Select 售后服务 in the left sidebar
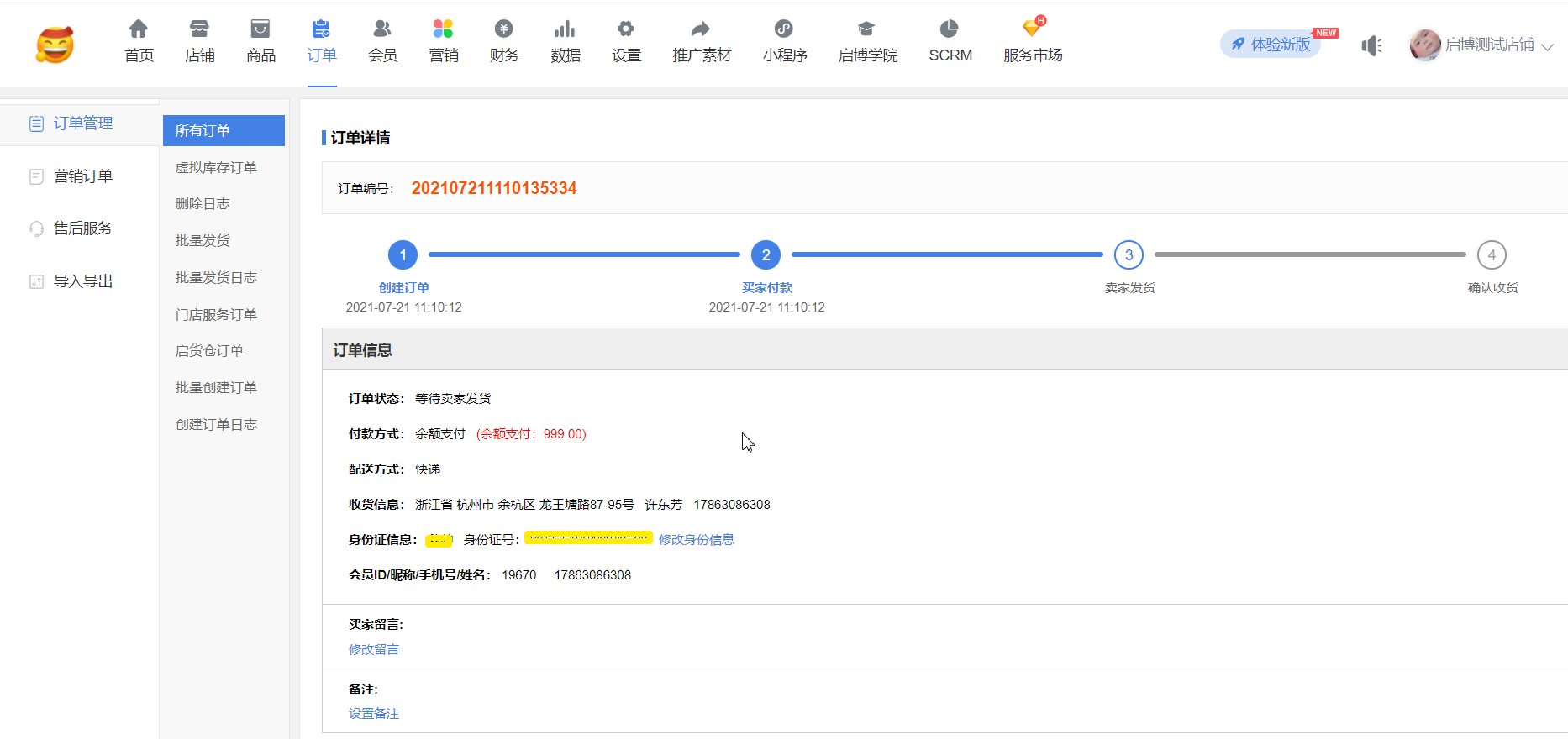1568x739 pixels. point(82,228)
